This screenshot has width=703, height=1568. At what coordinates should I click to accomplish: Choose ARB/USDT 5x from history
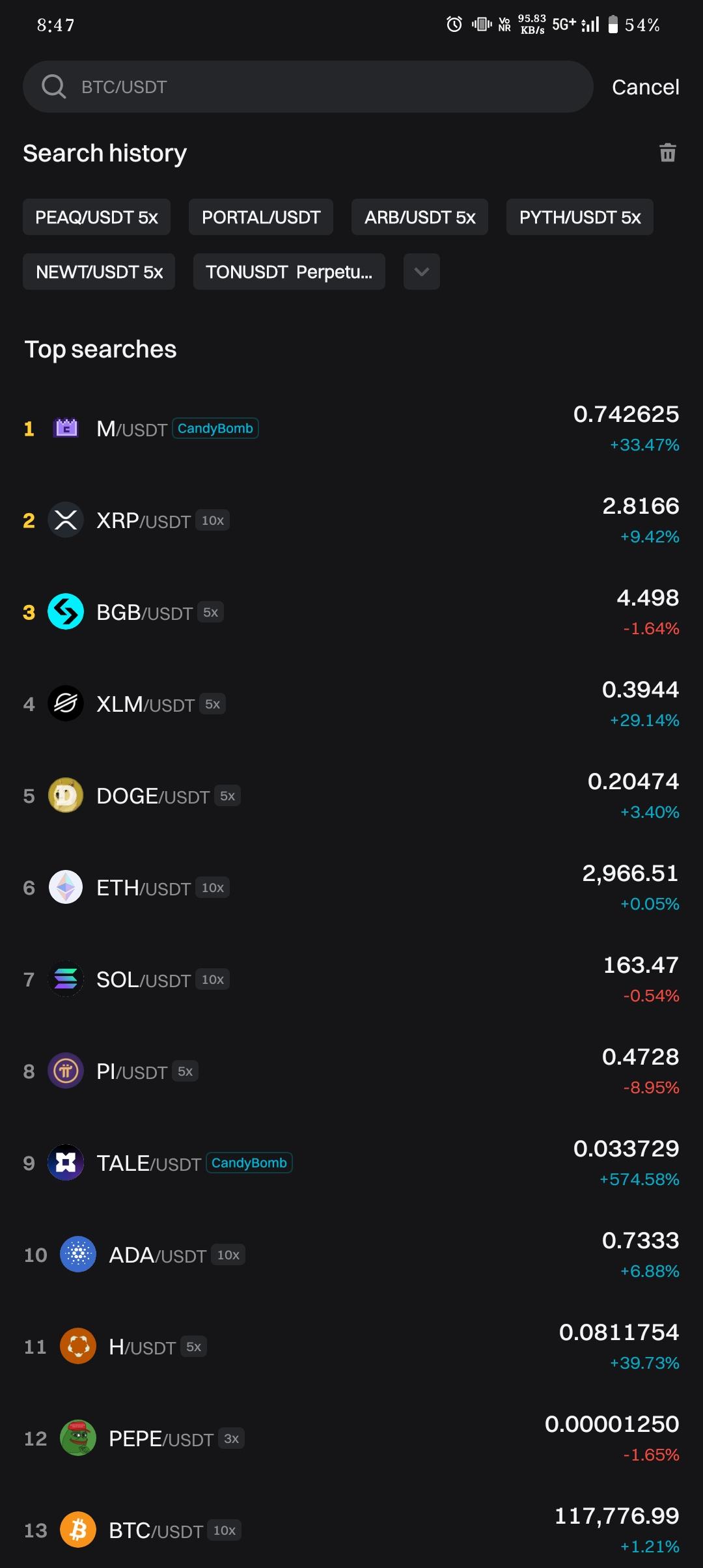tap(420, 217)
